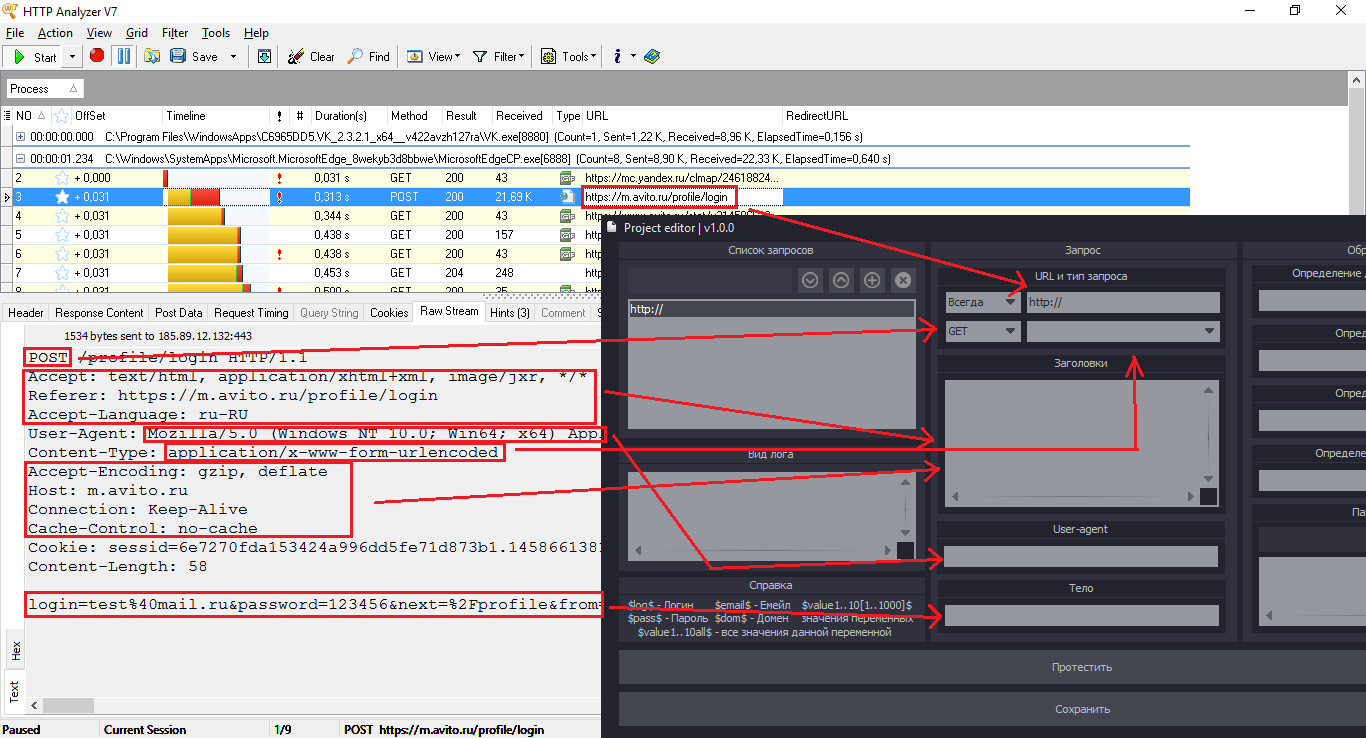Open the Filter menu in menu bar
This screenshot has width=1366, height=738.
tap(175, 33)
